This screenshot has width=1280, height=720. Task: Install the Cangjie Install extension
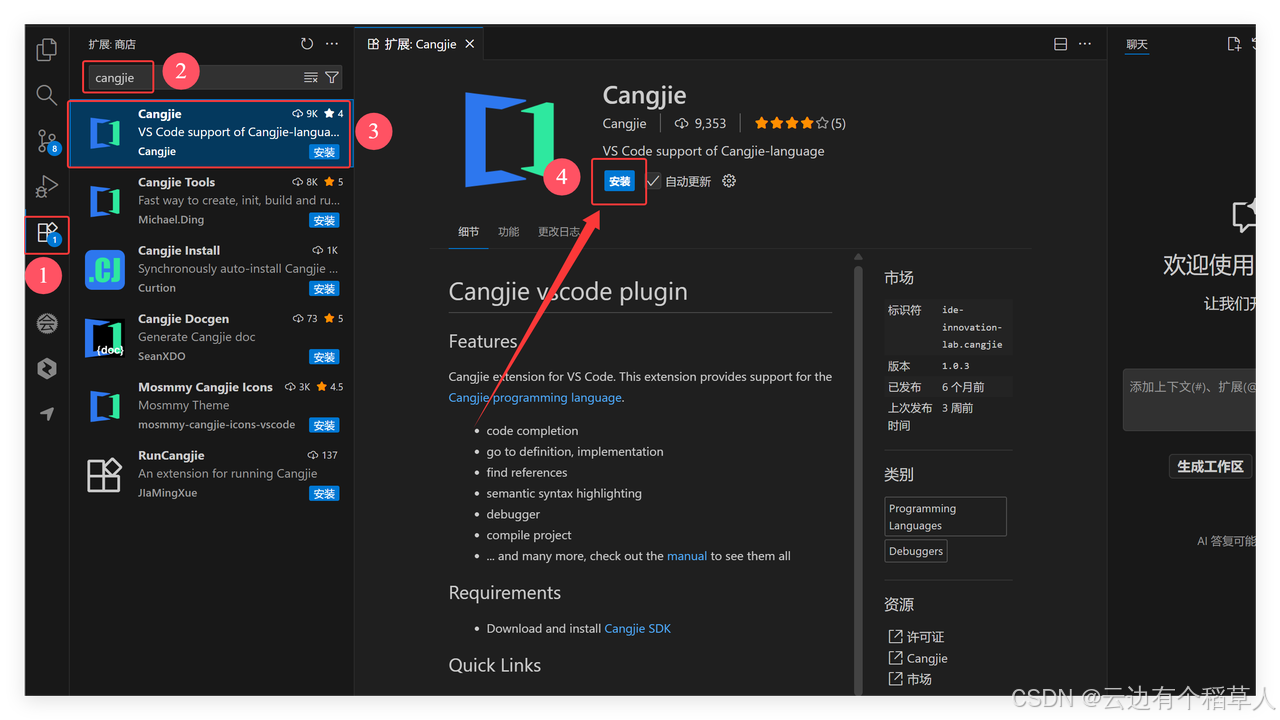pyautogui.click(x=324, y=289)
